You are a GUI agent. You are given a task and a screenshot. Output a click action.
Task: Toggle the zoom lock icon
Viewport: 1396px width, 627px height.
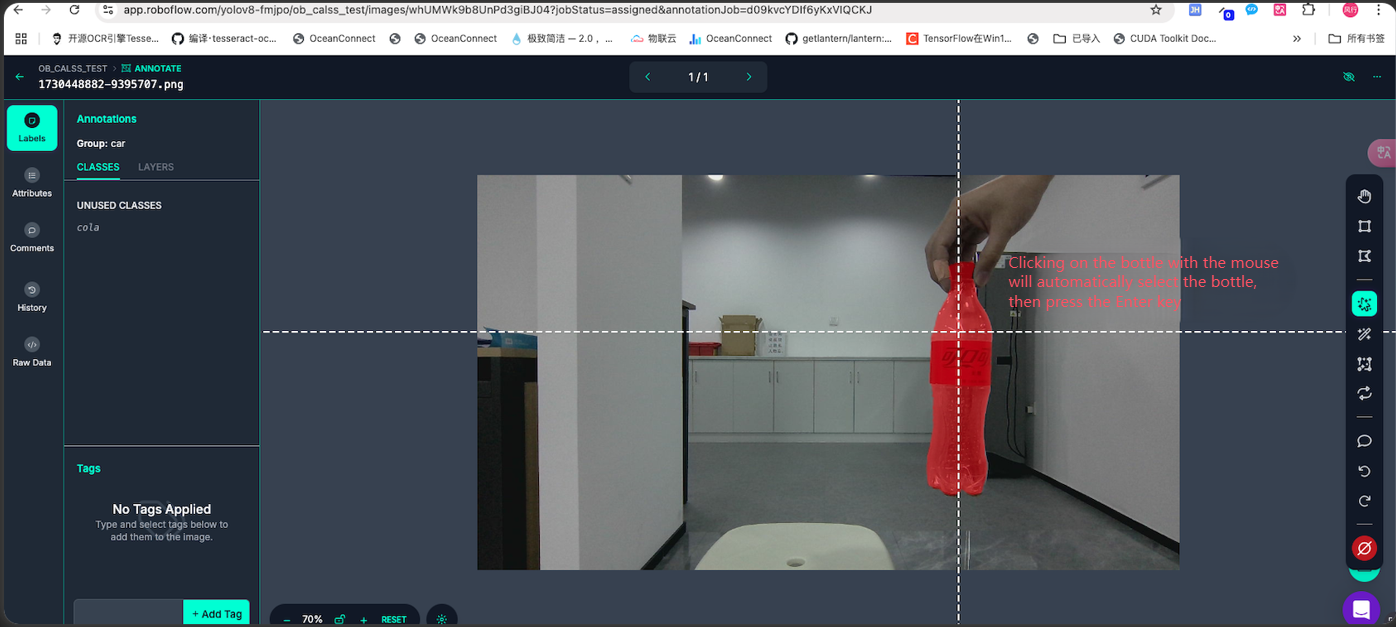click(340, 620)
